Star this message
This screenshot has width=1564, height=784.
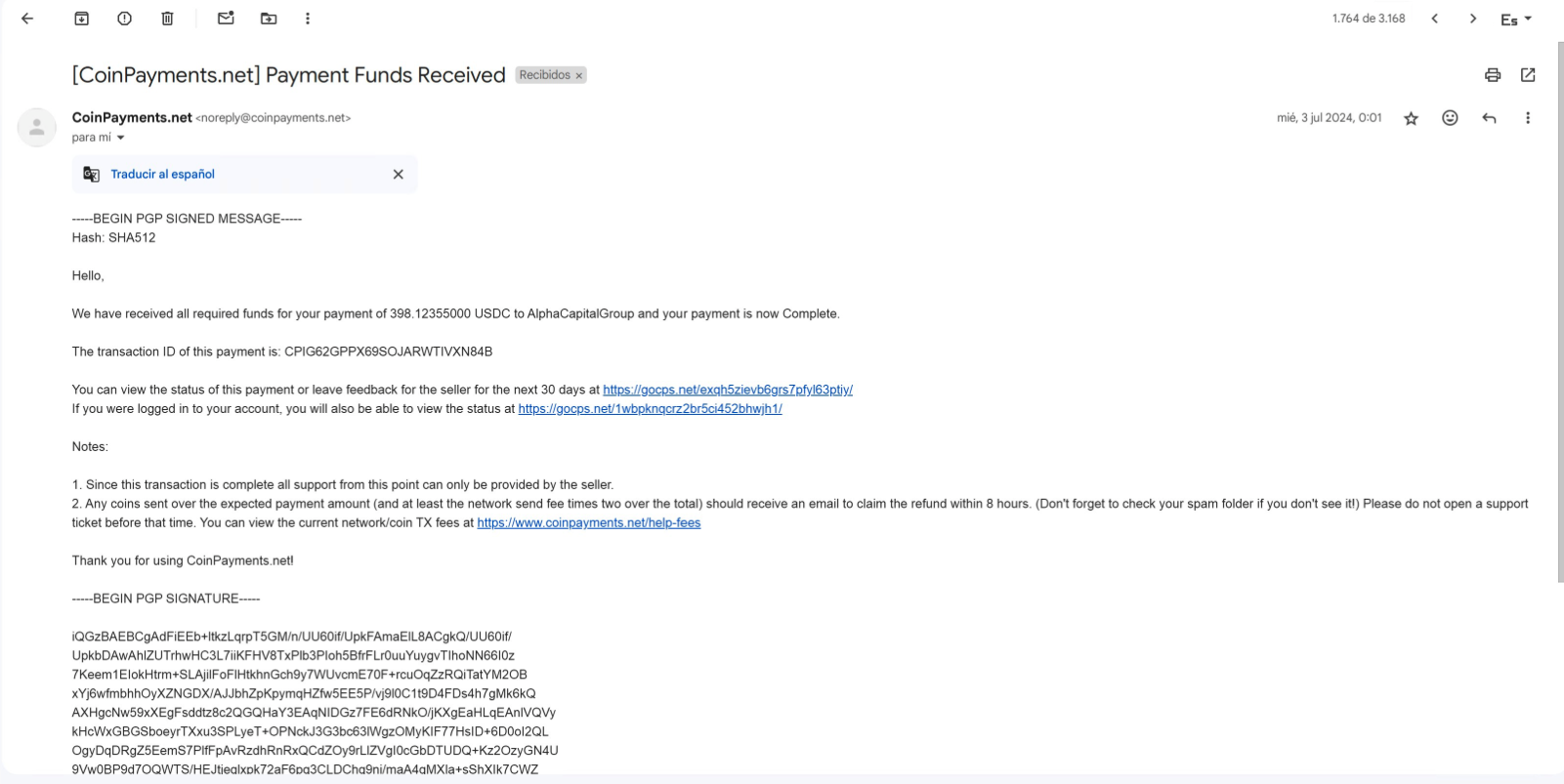pyautogui.click(x=1411, y=118)
